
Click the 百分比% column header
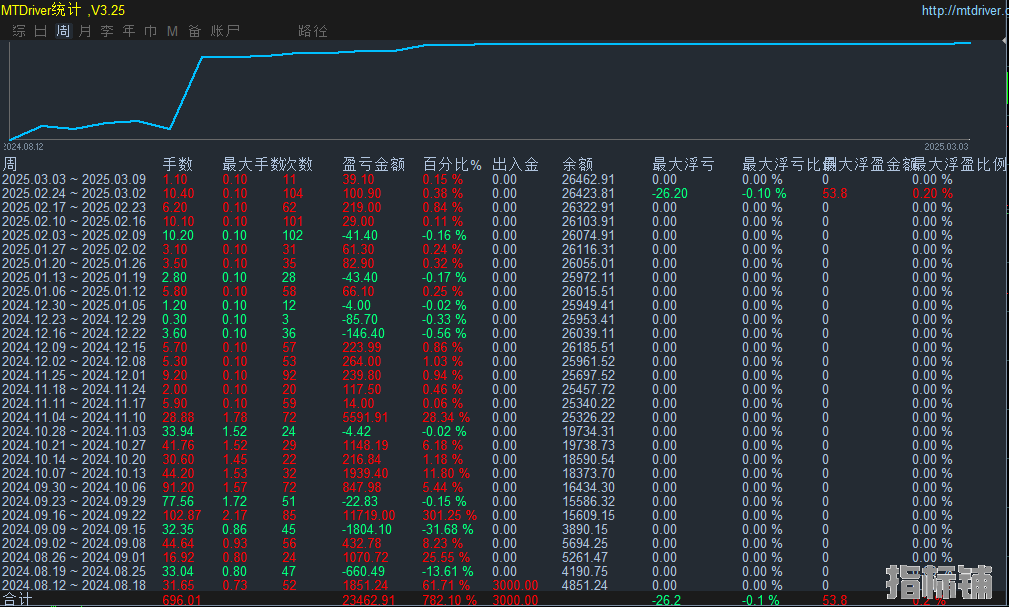(x=452, y=164)
